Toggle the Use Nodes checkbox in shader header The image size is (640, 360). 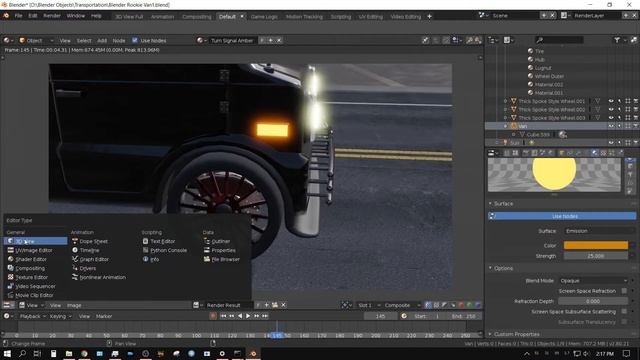tap(135, 40)
